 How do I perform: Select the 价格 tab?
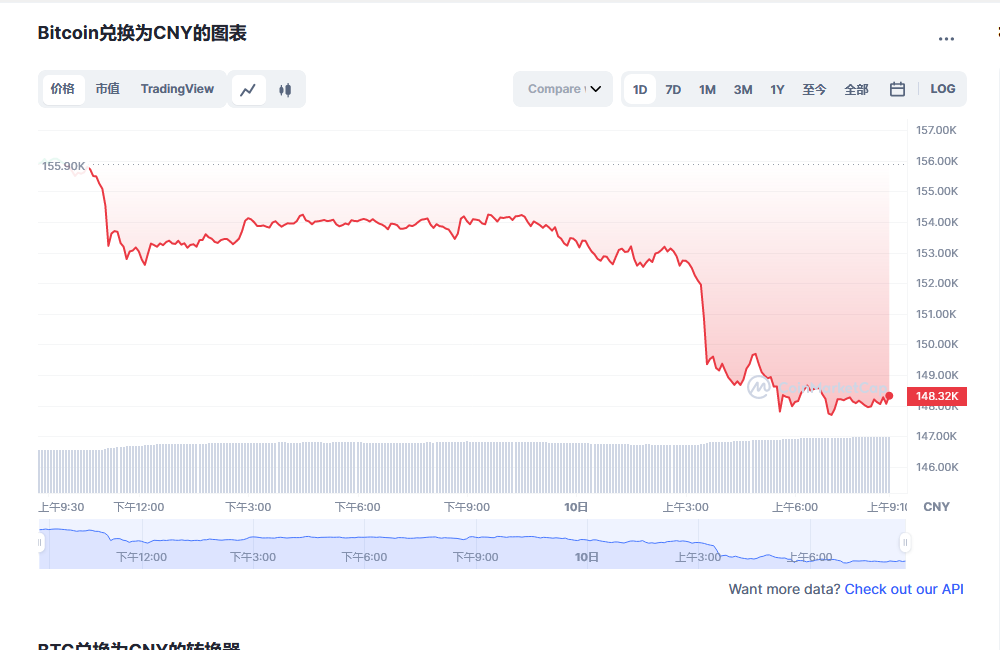coord(62,89)
